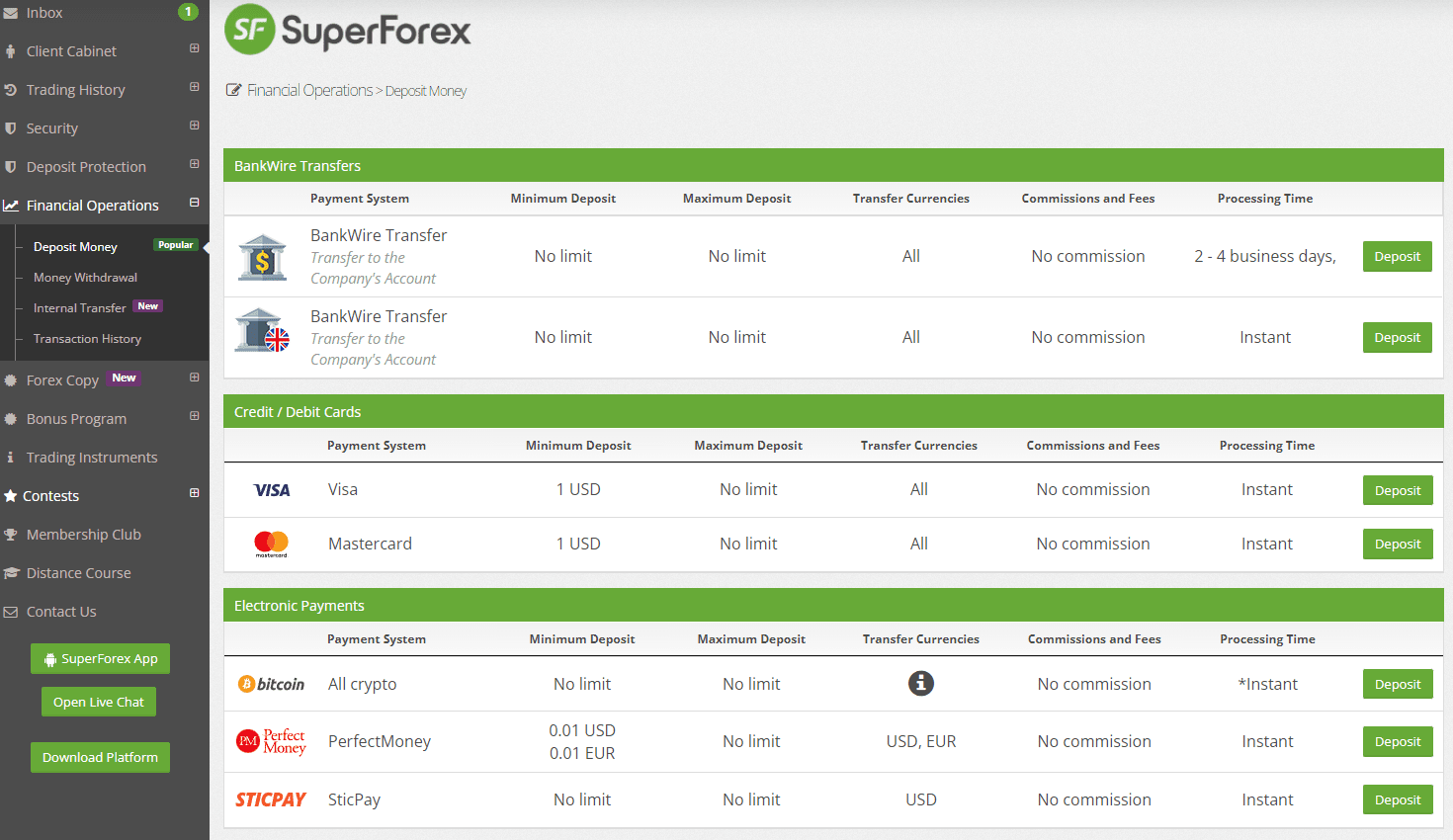The image size is (1453, 840).
Task: Open Deposit Money in sidebar
Action: [75, 247]
